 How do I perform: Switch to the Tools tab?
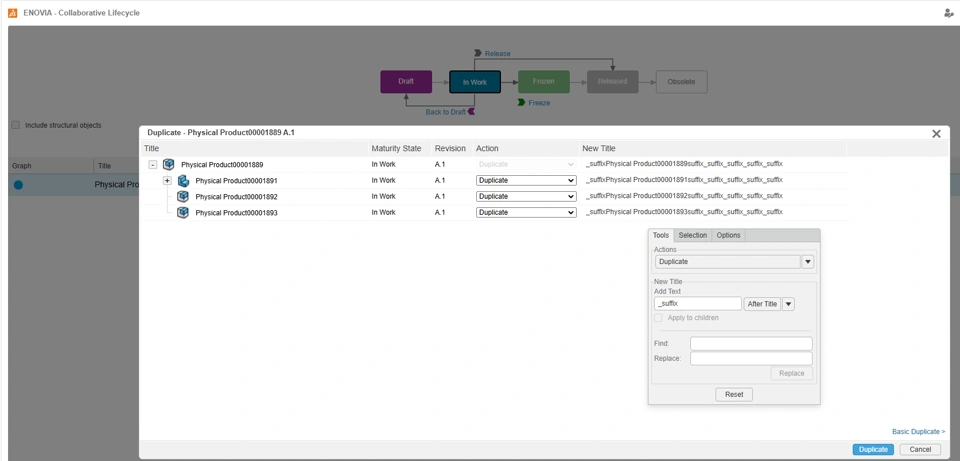pyautogui.click(x=661, y=235)
